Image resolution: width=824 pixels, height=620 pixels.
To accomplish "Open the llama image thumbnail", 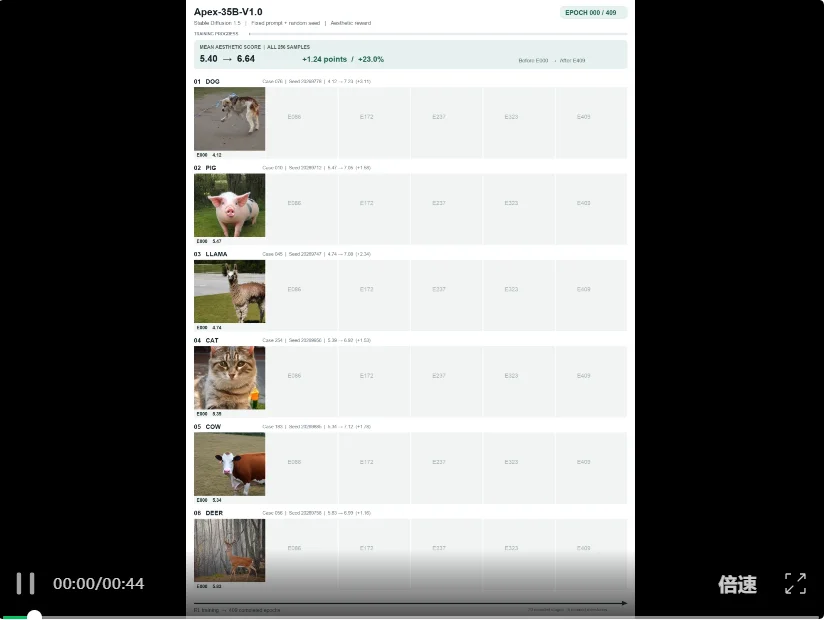I will (x=230, y=291).
